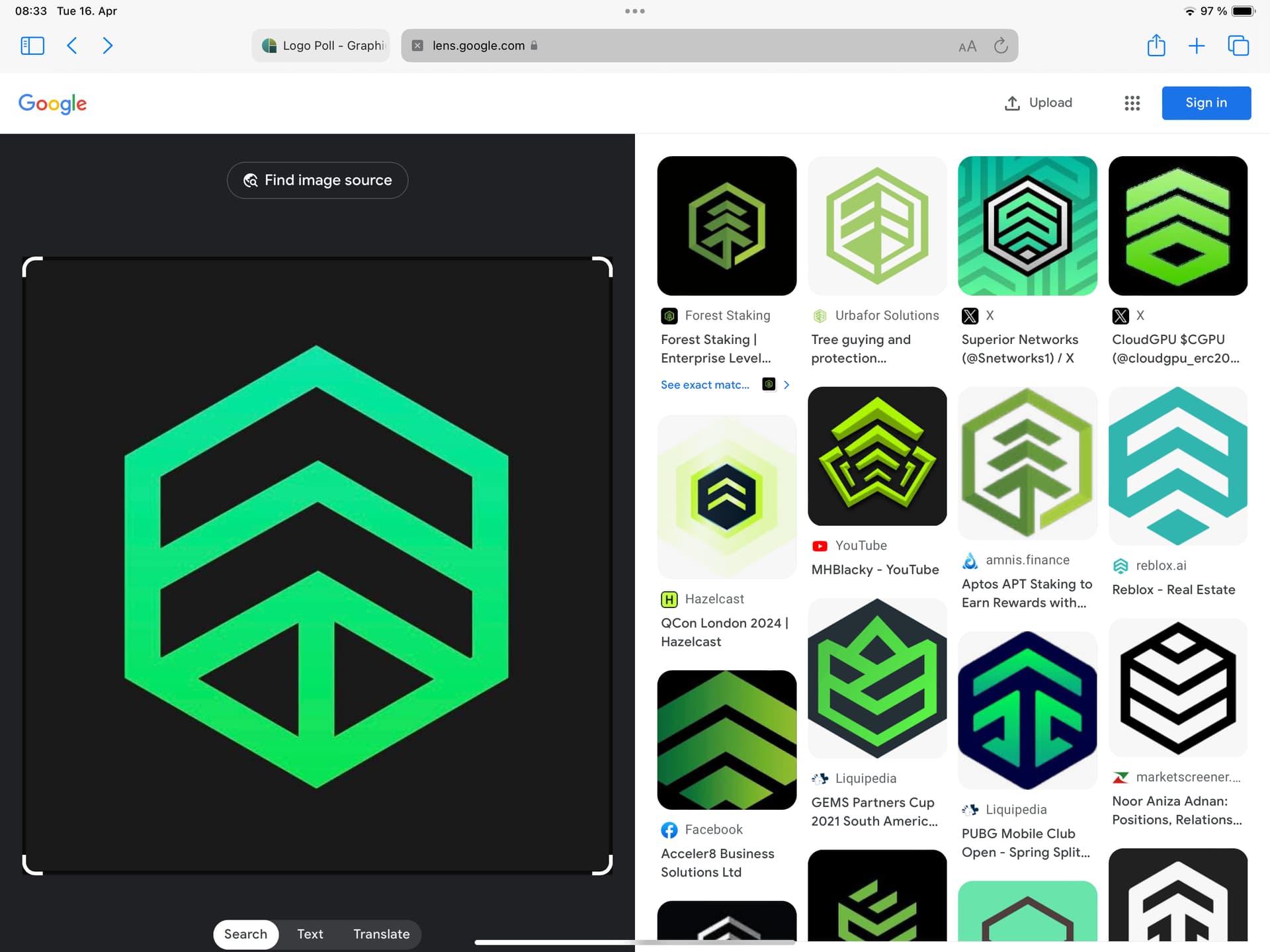This screenshot has height=952, width=1270.
Task: Open the Safari share icon
Action: 1156,45
